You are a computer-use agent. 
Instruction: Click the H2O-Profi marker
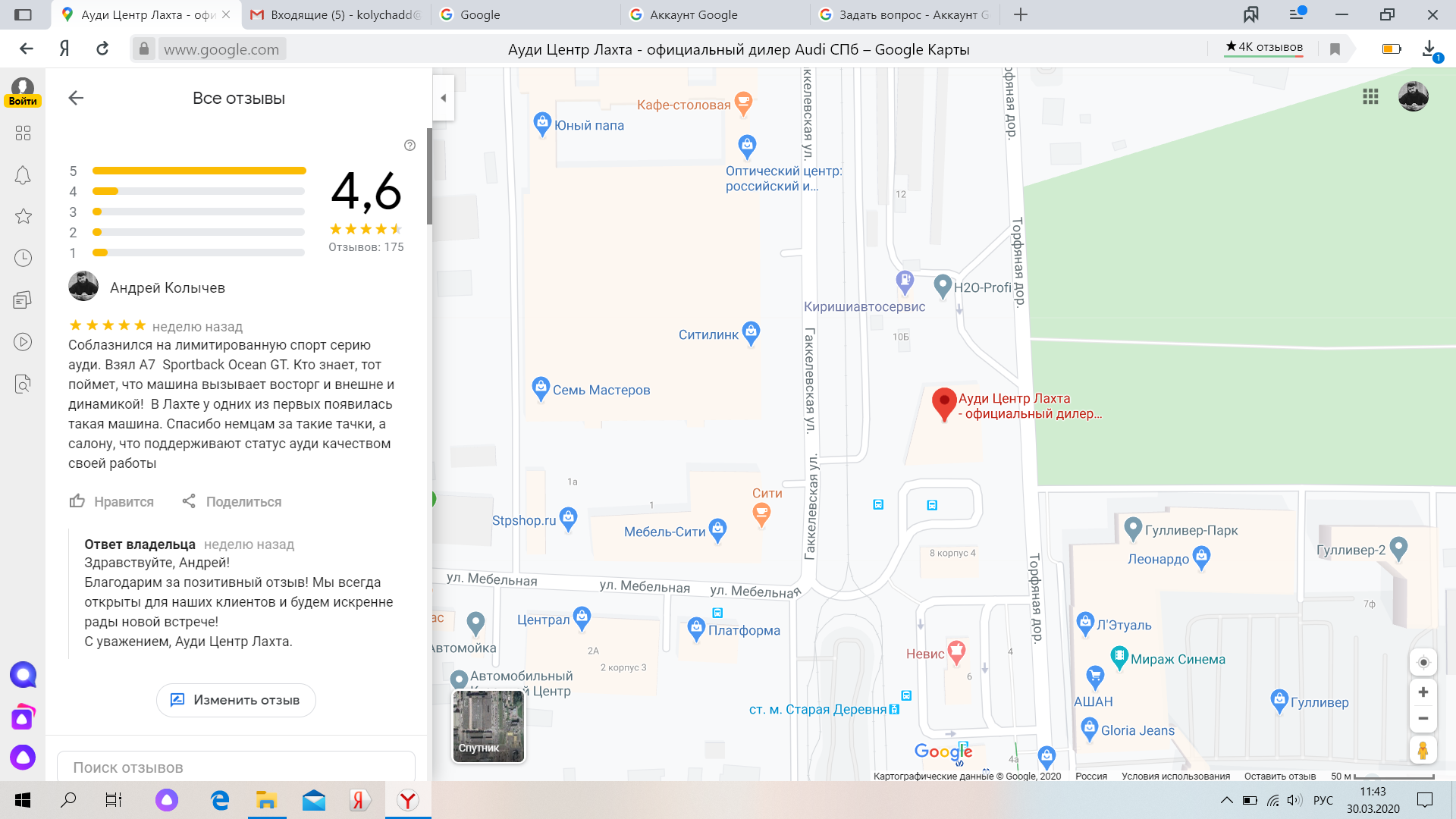click(943, 286)
